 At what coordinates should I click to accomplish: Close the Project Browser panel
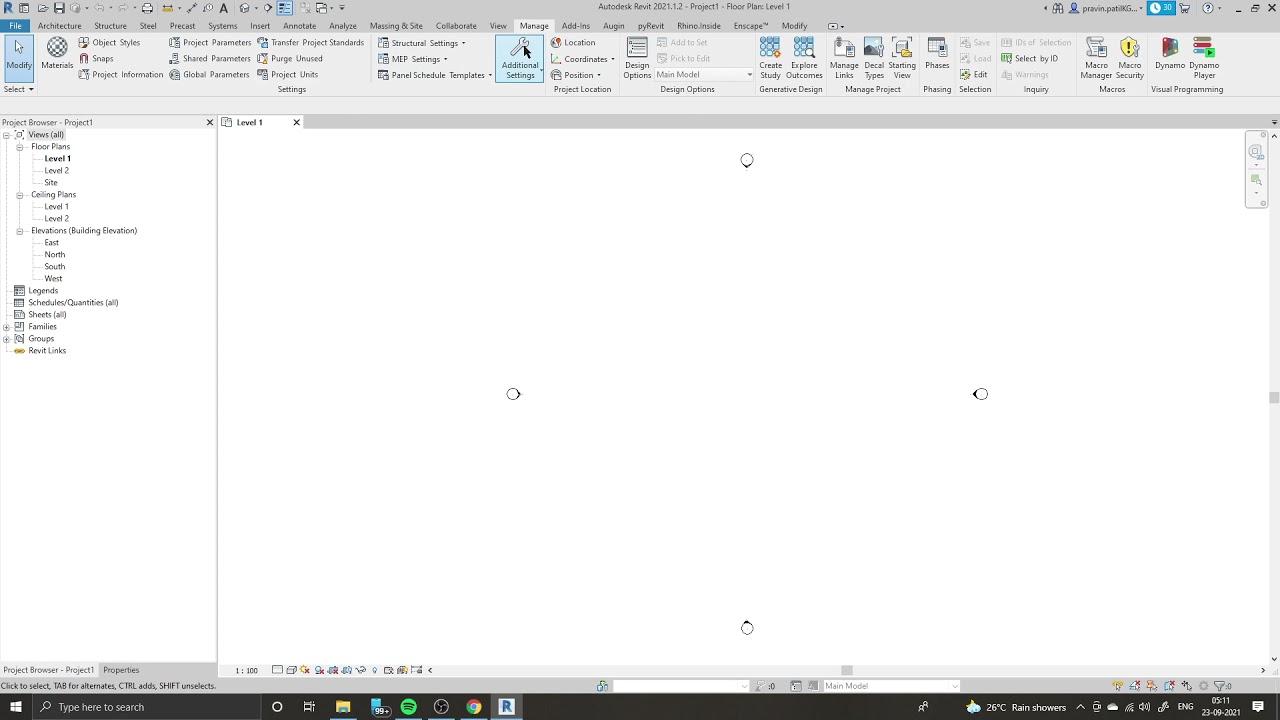point(210,122)
